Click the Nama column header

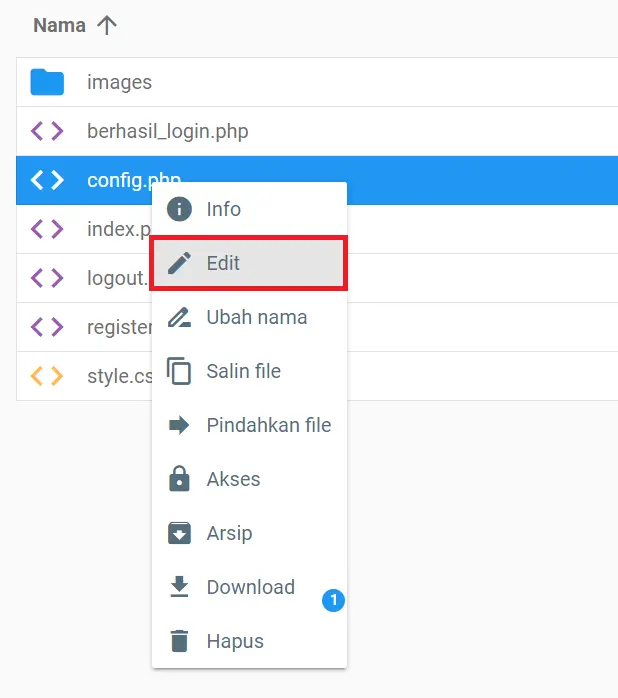(59, 26)
